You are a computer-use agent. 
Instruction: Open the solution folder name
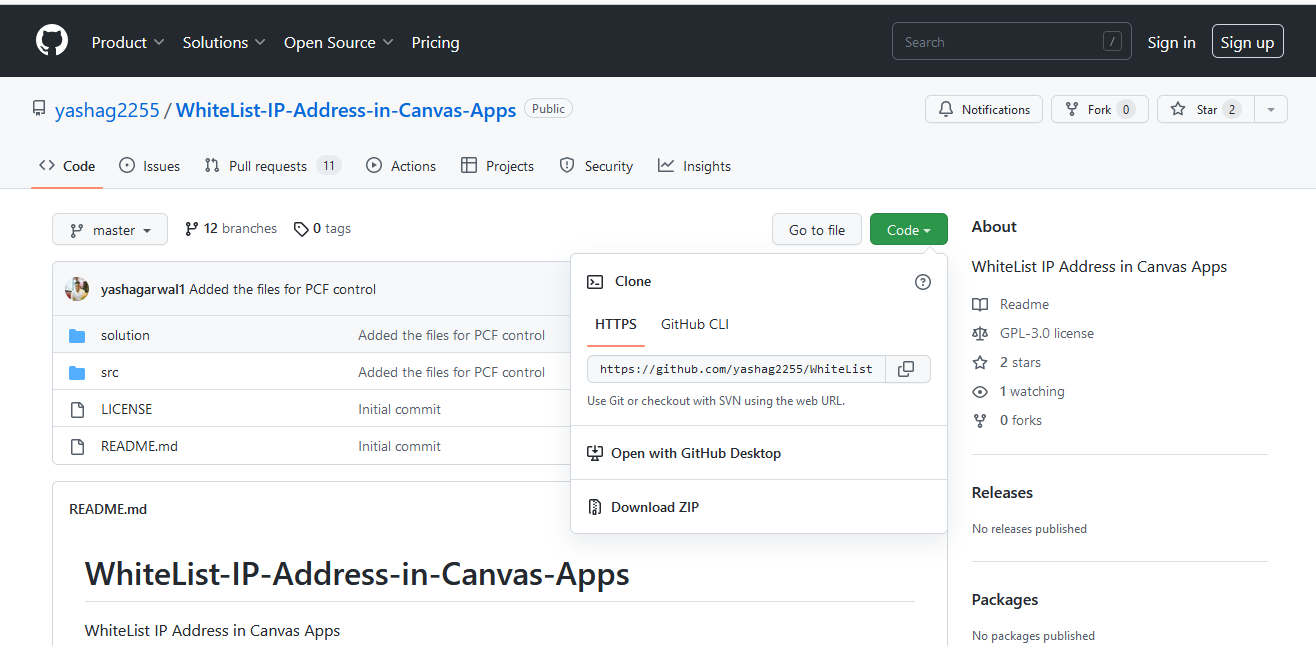click(125, 335)
